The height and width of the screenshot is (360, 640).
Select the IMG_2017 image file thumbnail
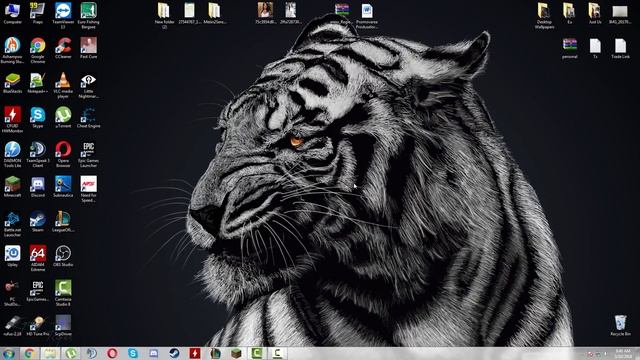[620, 13]
